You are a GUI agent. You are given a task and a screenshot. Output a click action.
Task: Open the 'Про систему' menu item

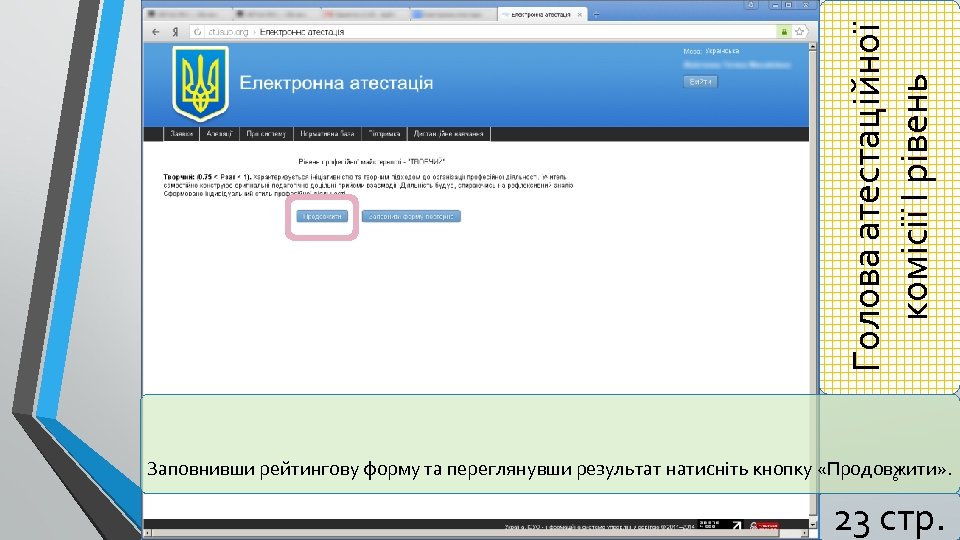tap(266, 133)
